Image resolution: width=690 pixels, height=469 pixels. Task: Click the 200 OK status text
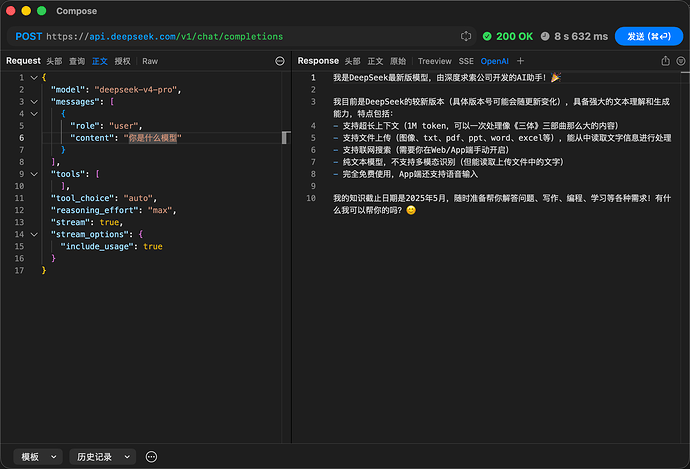514,37
